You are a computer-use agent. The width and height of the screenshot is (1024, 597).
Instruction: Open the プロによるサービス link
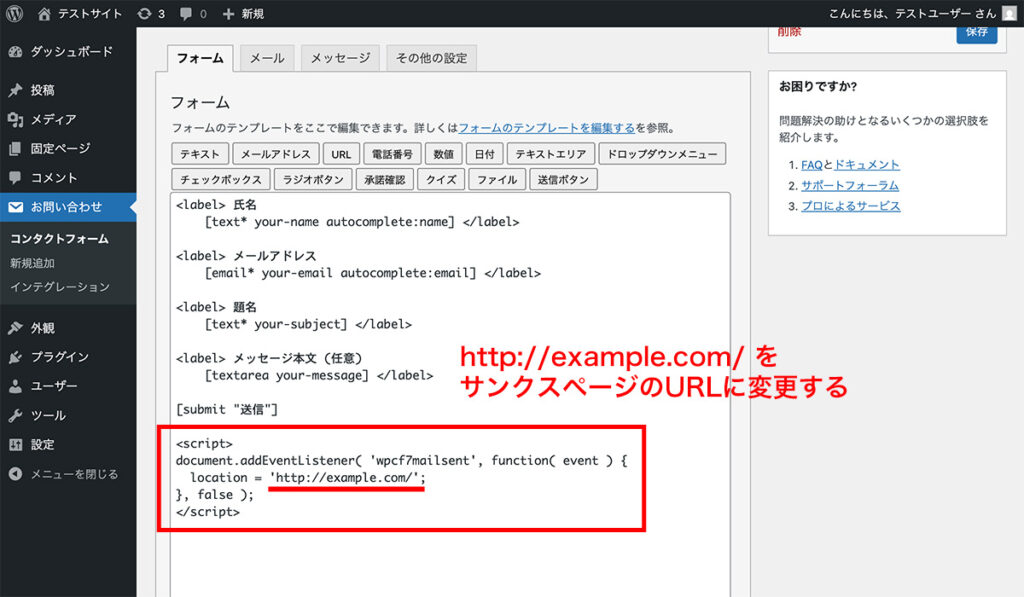click(x=850, y=206)
